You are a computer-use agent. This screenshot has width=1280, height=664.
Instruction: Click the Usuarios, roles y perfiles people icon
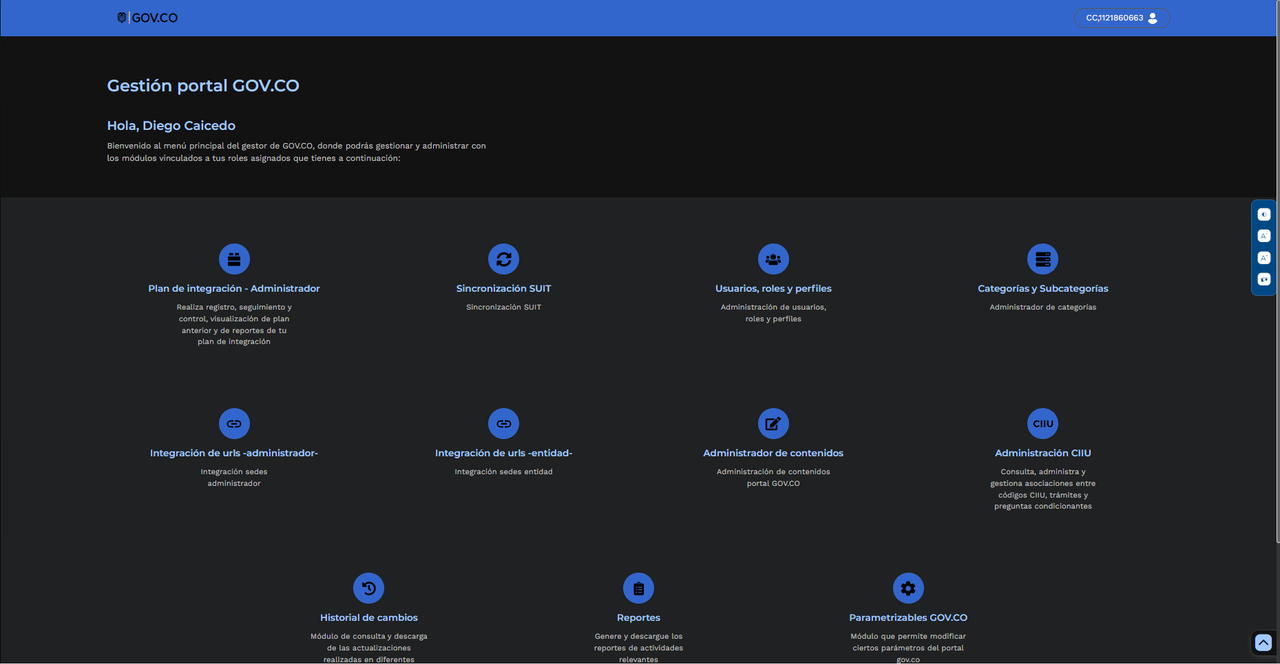pyautogui.click(x=773, y=259)
